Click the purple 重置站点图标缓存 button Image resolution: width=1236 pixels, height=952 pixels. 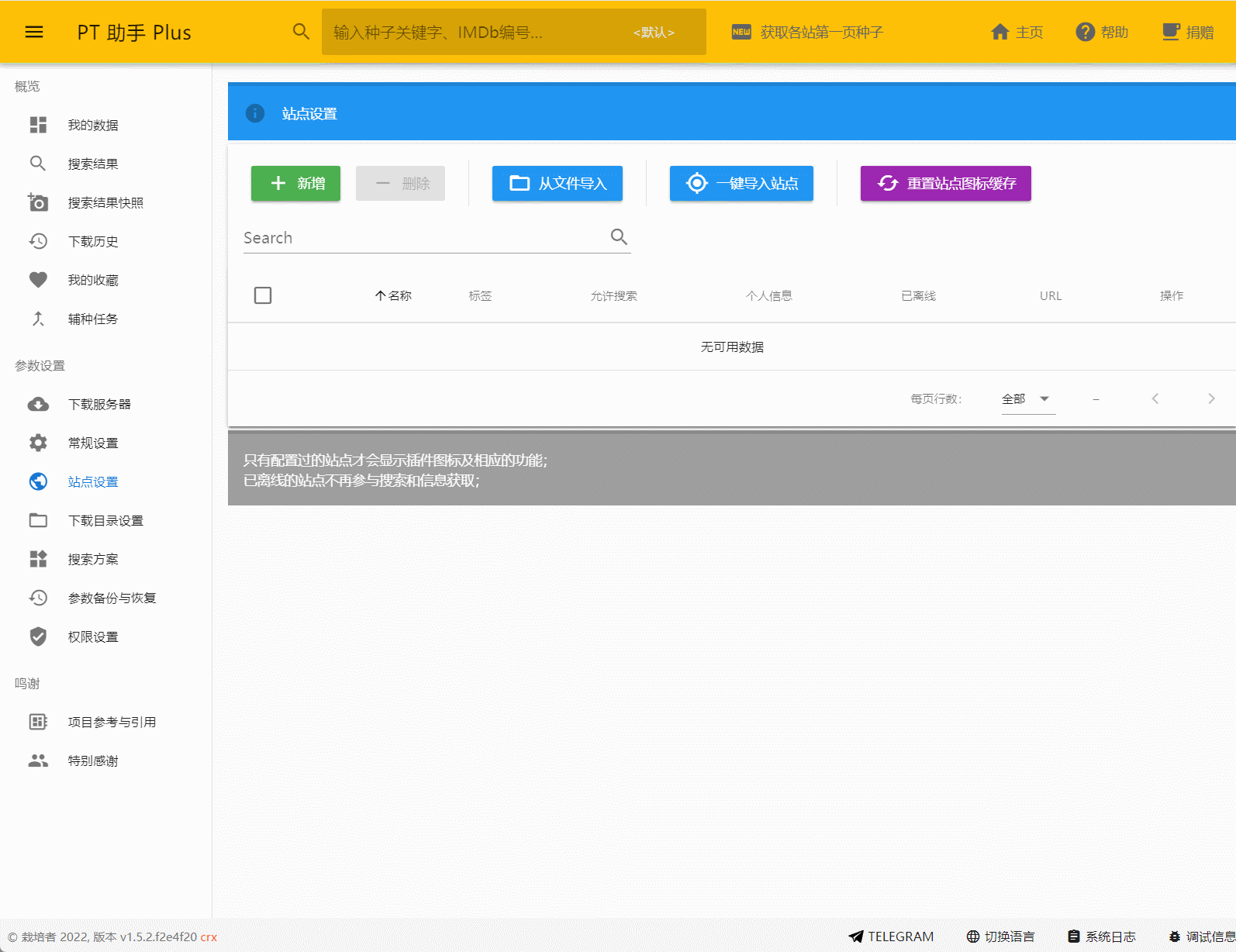[x=946, y=183]
